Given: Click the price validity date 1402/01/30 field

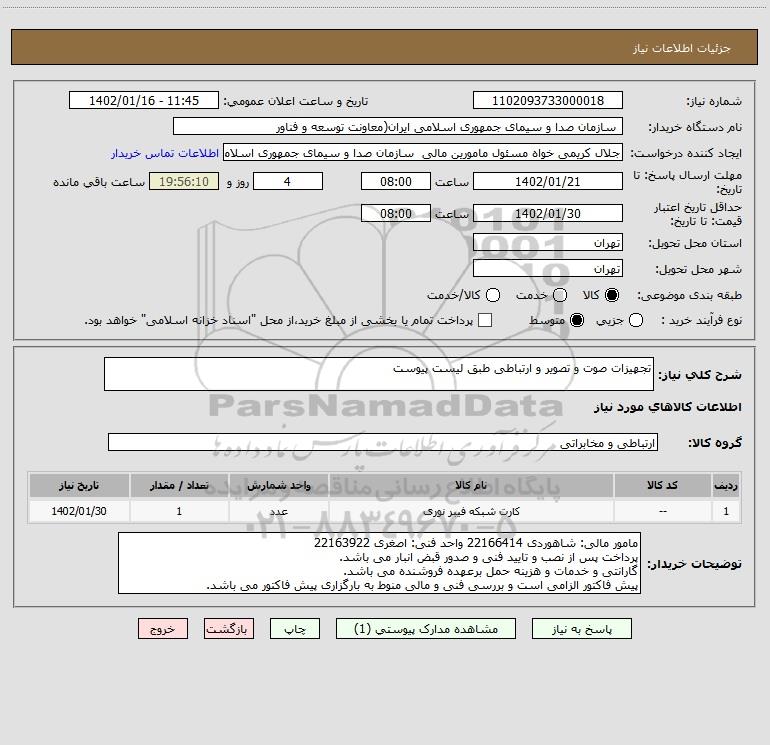Looking at the screenshot, I should (x=548, y=214).
